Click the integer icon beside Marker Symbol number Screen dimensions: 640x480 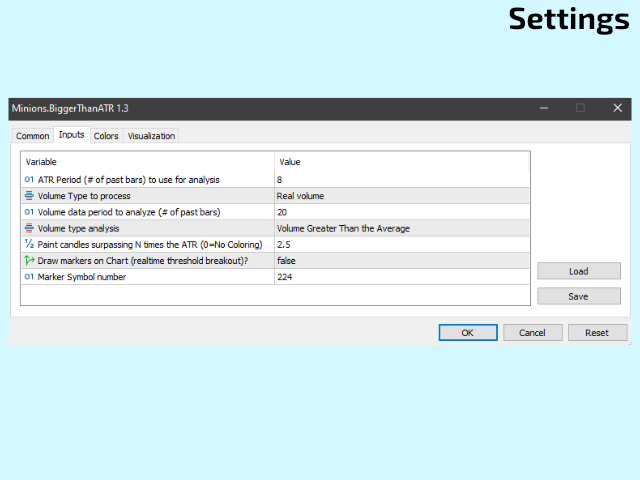[x=29, y=277]
